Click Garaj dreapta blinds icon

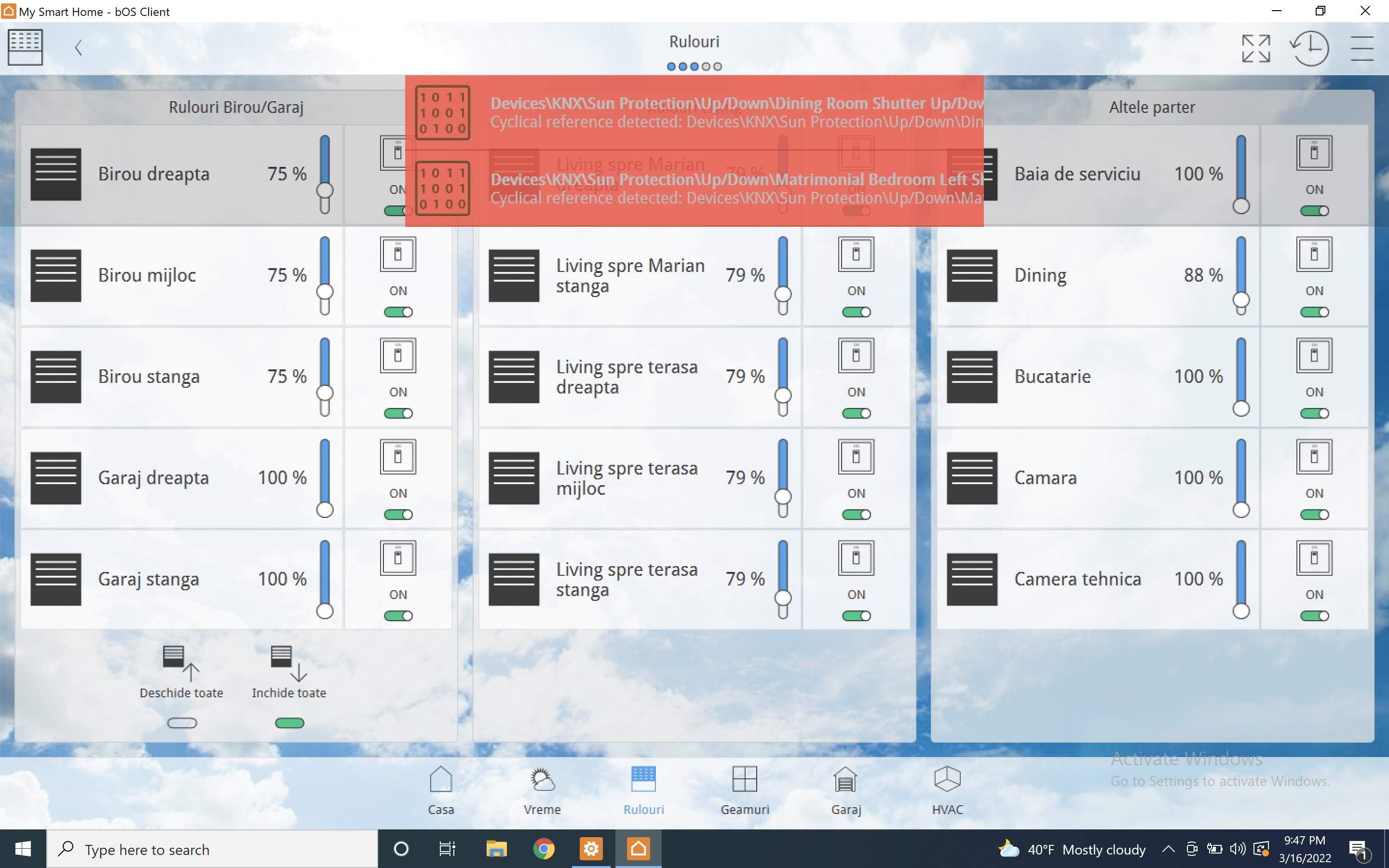55,477
